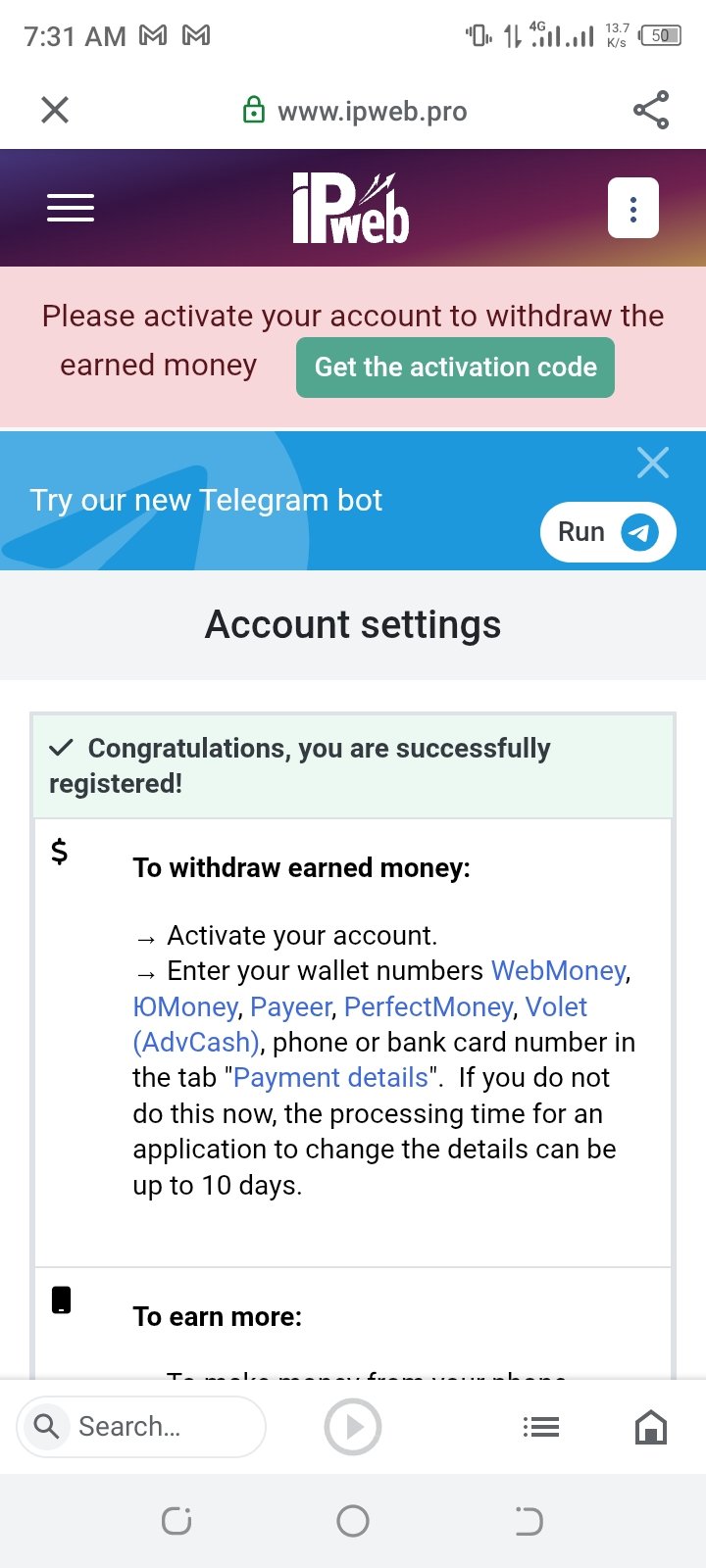Tap the Android back navigation button
The width and height of the screenshot is (706, 1568).
click(529, 1521)
